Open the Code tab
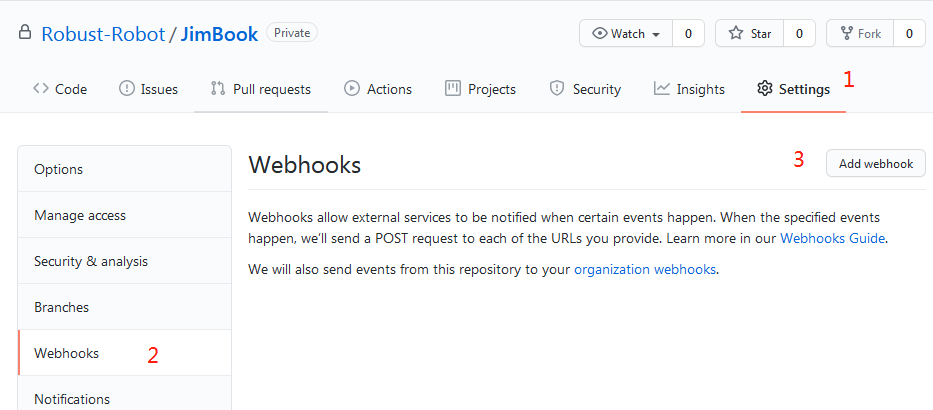 click(60, 89)
